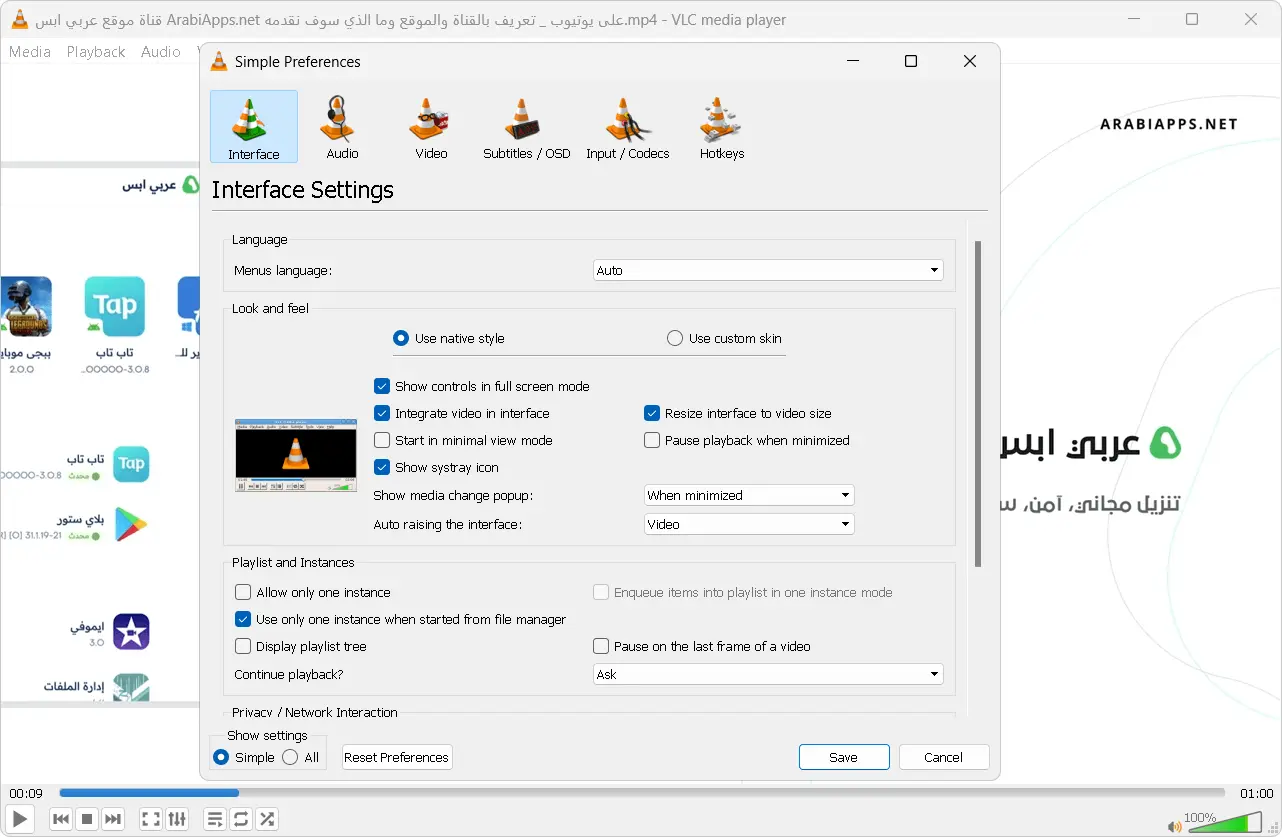This screenshot has height=837, width=1282.
Task: Select the Use custom skin option
Action: click(675, 337)
